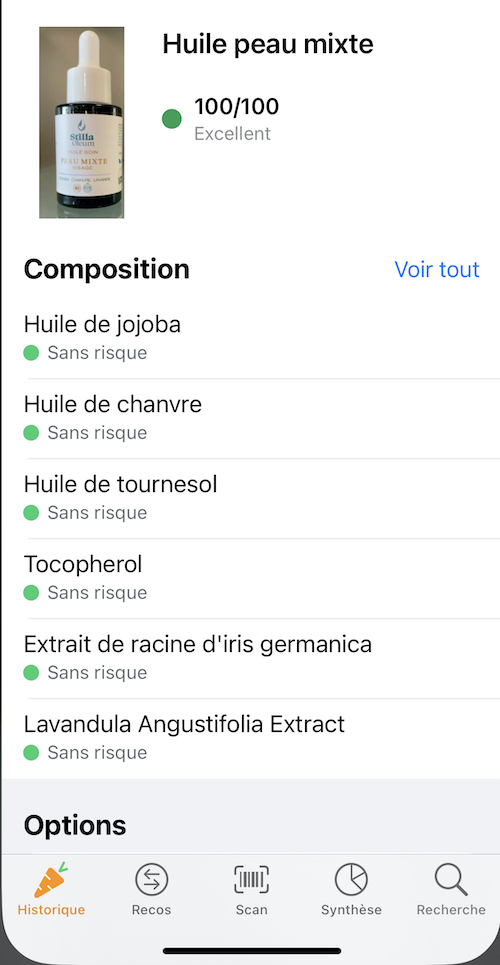View the Tocopherol ingredient entry
The width and height of the screenshot is (500, 965).
[250, 579]
